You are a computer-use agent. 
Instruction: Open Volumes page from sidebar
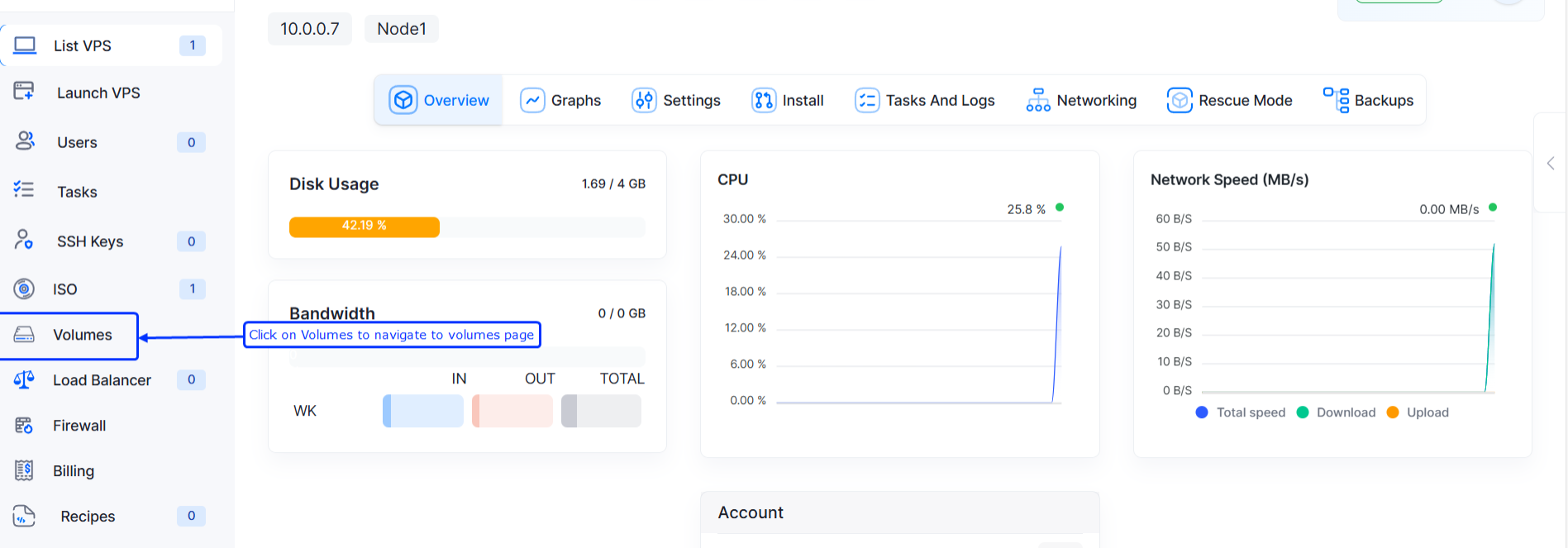click(x=82, y=335)
